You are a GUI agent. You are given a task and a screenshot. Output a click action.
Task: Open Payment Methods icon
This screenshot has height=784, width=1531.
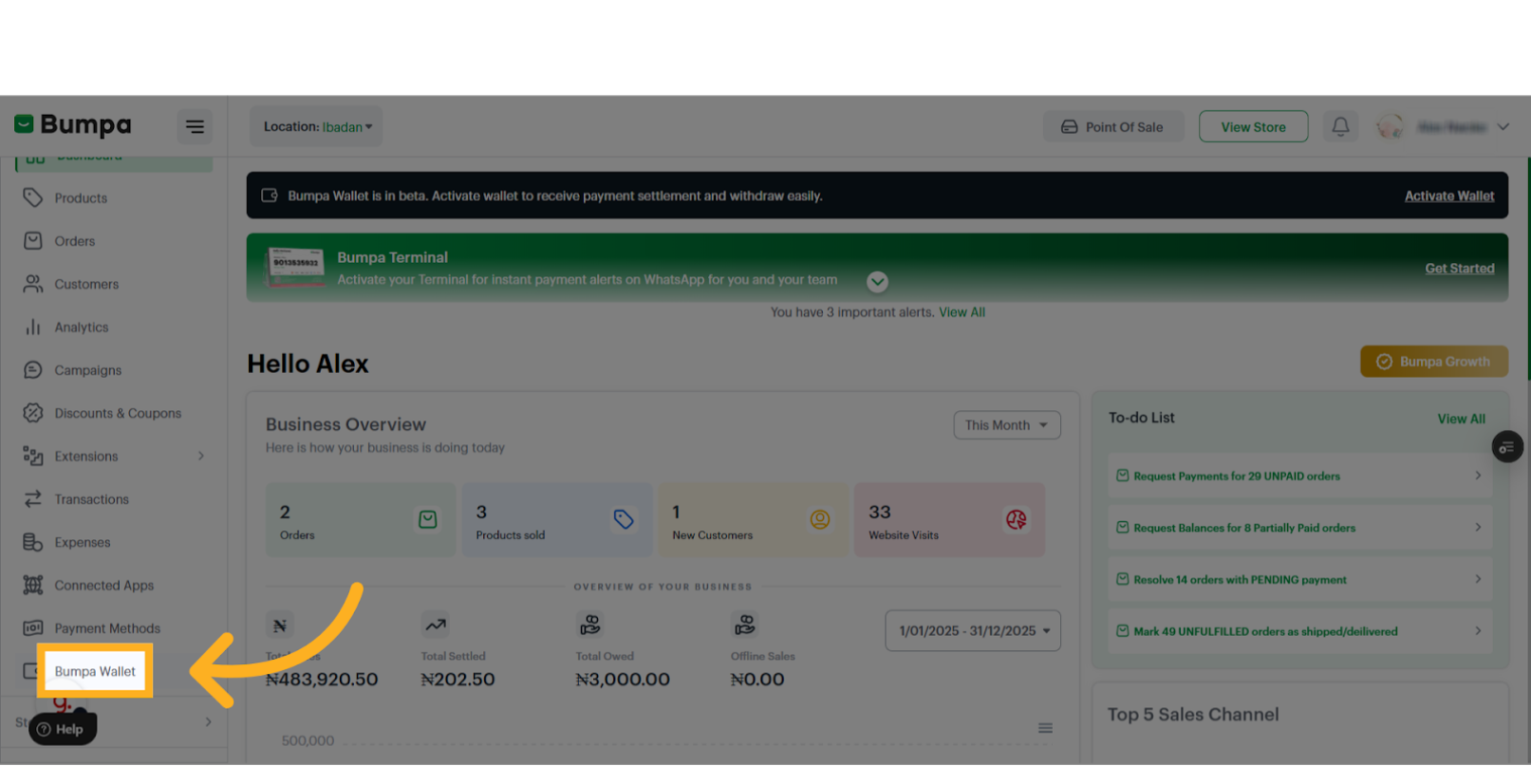point(33,628)
